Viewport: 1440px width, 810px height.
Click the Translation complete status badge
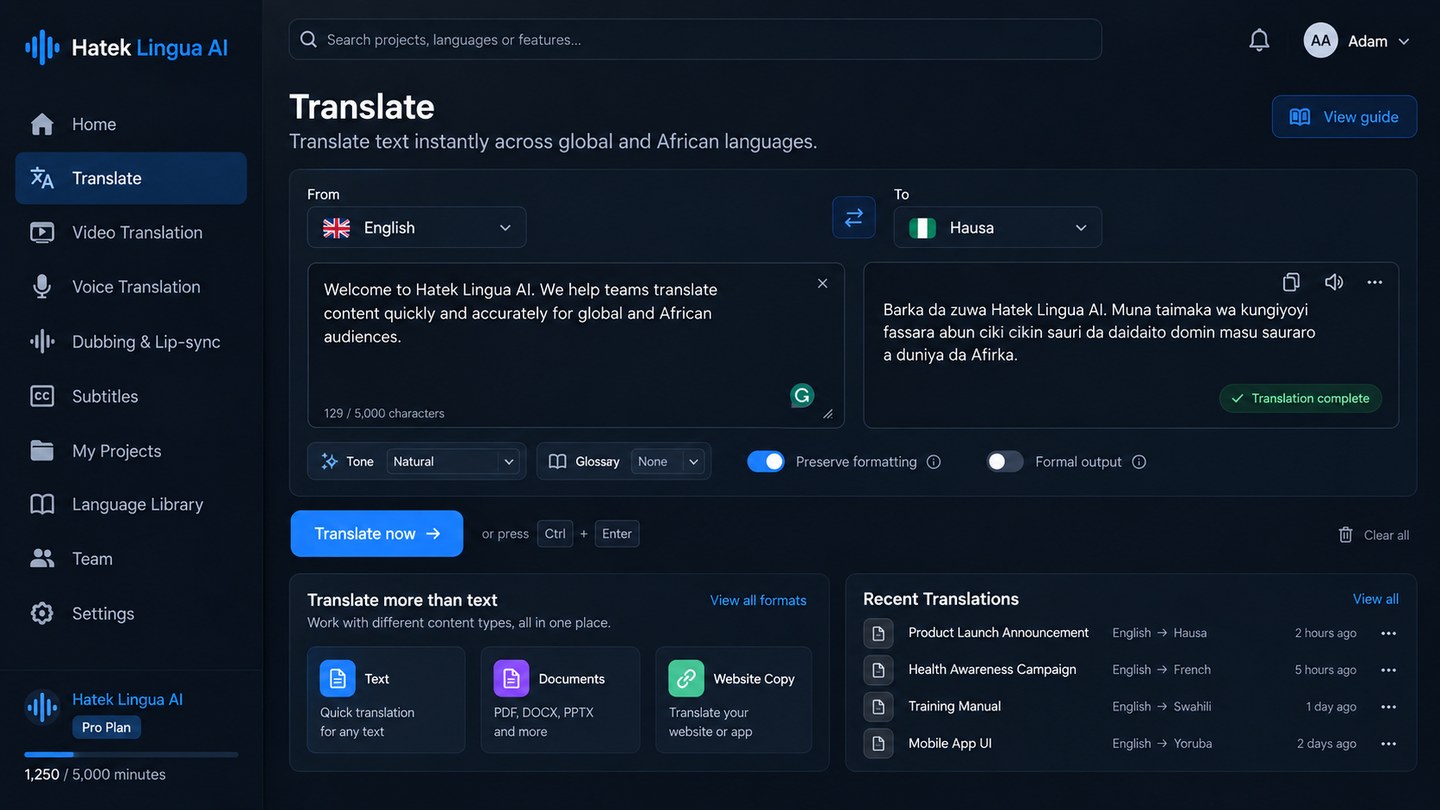(x=1300, y=398)
